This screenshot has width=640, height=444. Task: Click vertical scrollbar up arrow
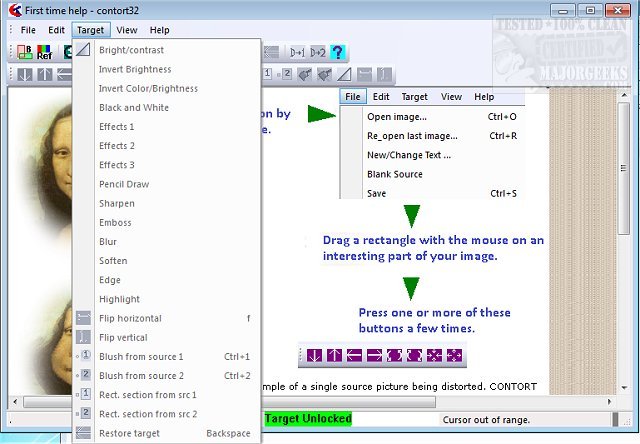tap(624, 95)
